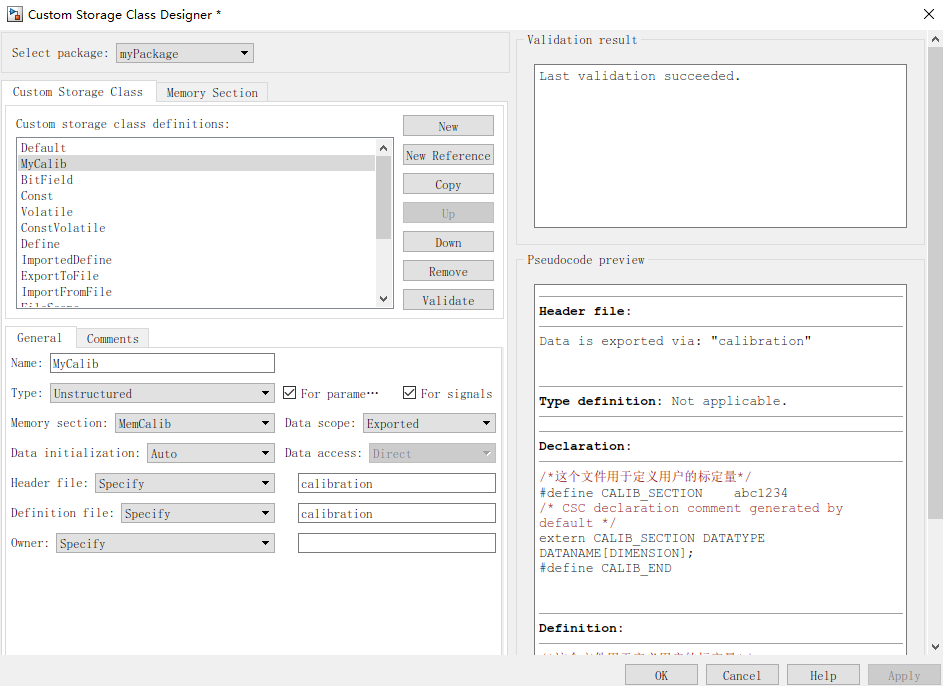Switch to the Memory Section tab

coord(212,93)
